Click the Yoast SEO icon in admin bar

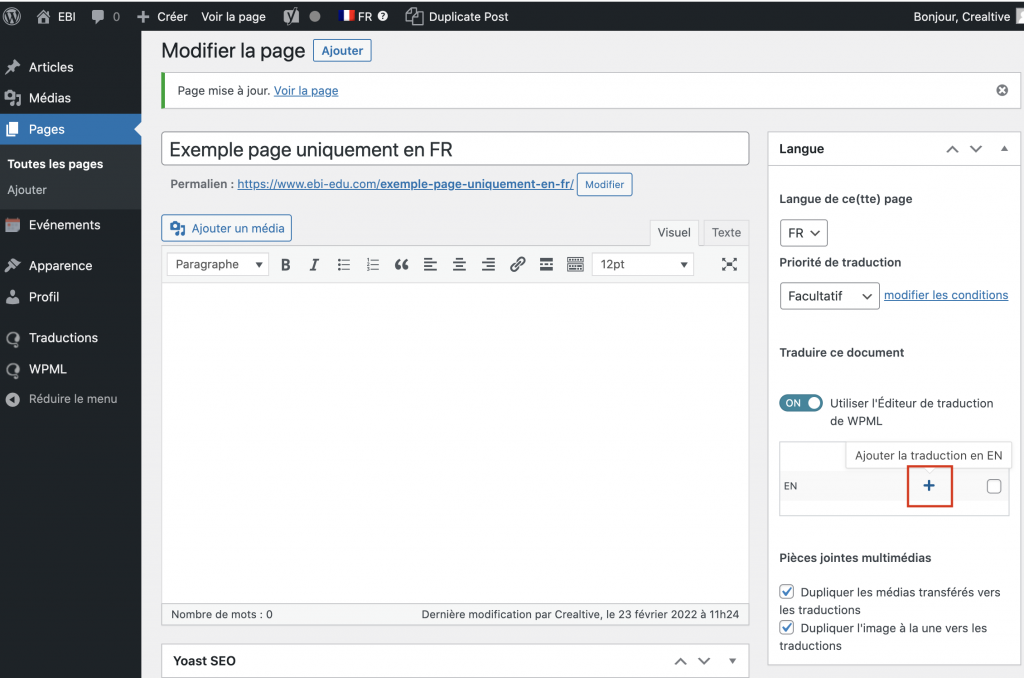coord(291,16)
